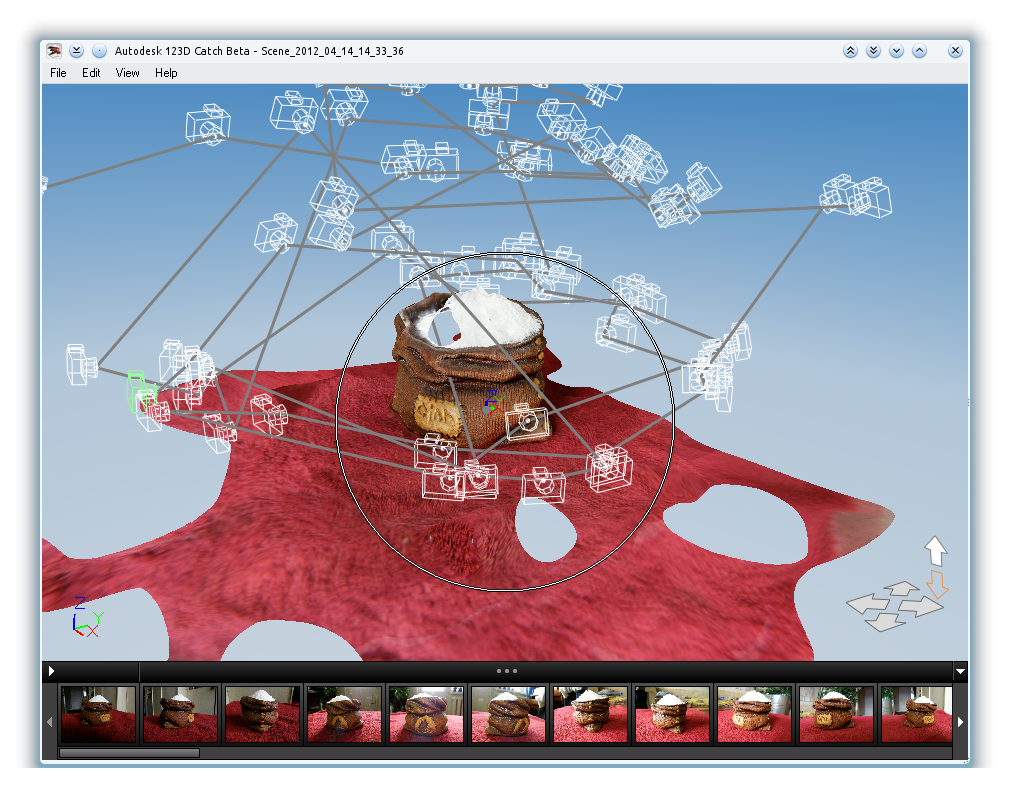
Task: Toggle the on-all-desktops dot button in the title bar
Action: tap(99, 51)
